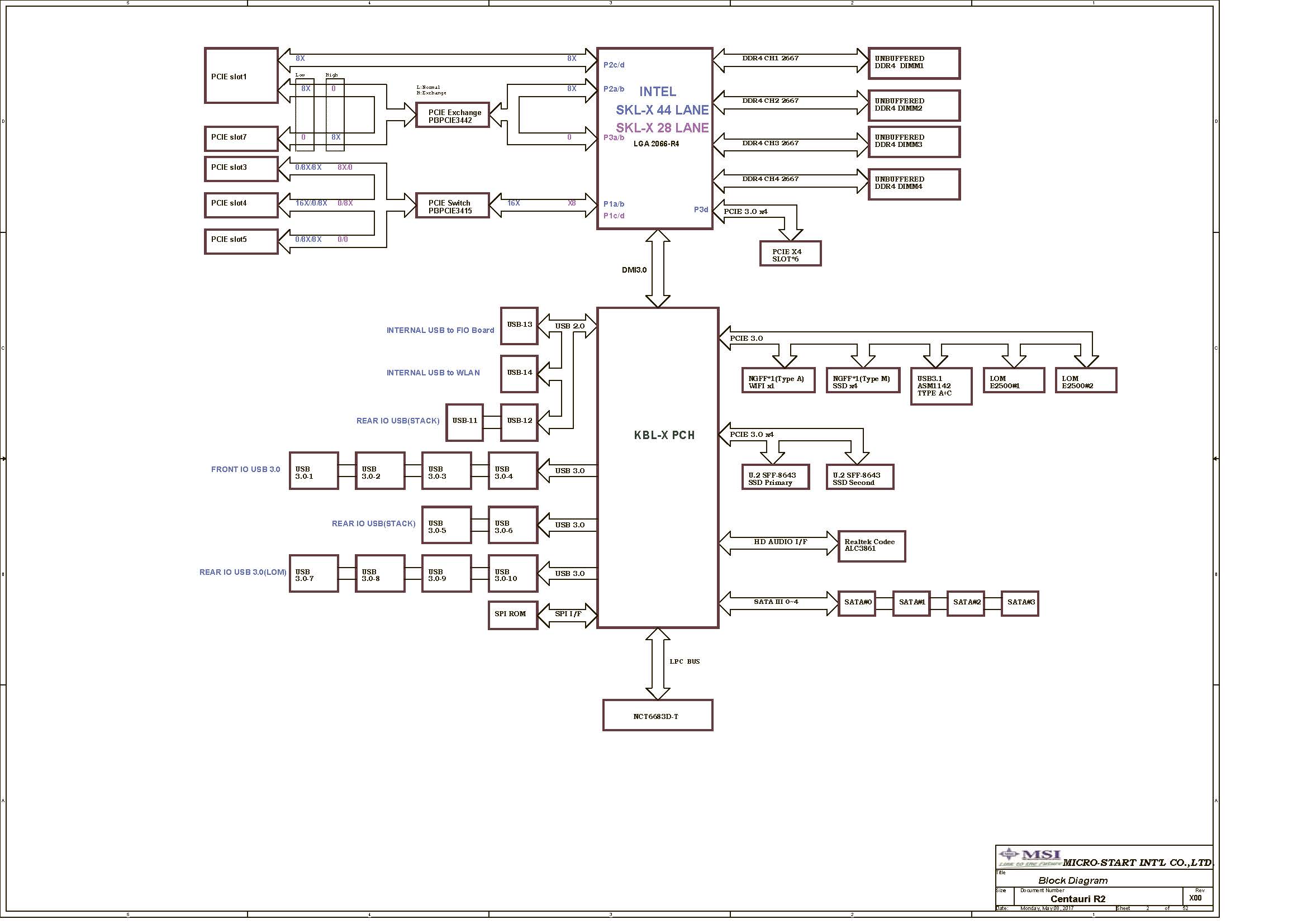
Task: Select the USB-14 block
Action: pos(519,374)
